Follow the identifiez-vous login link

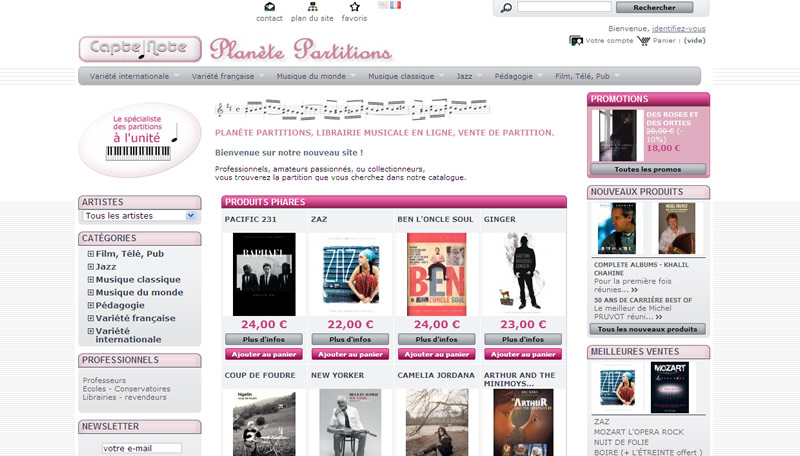[679, 29]
